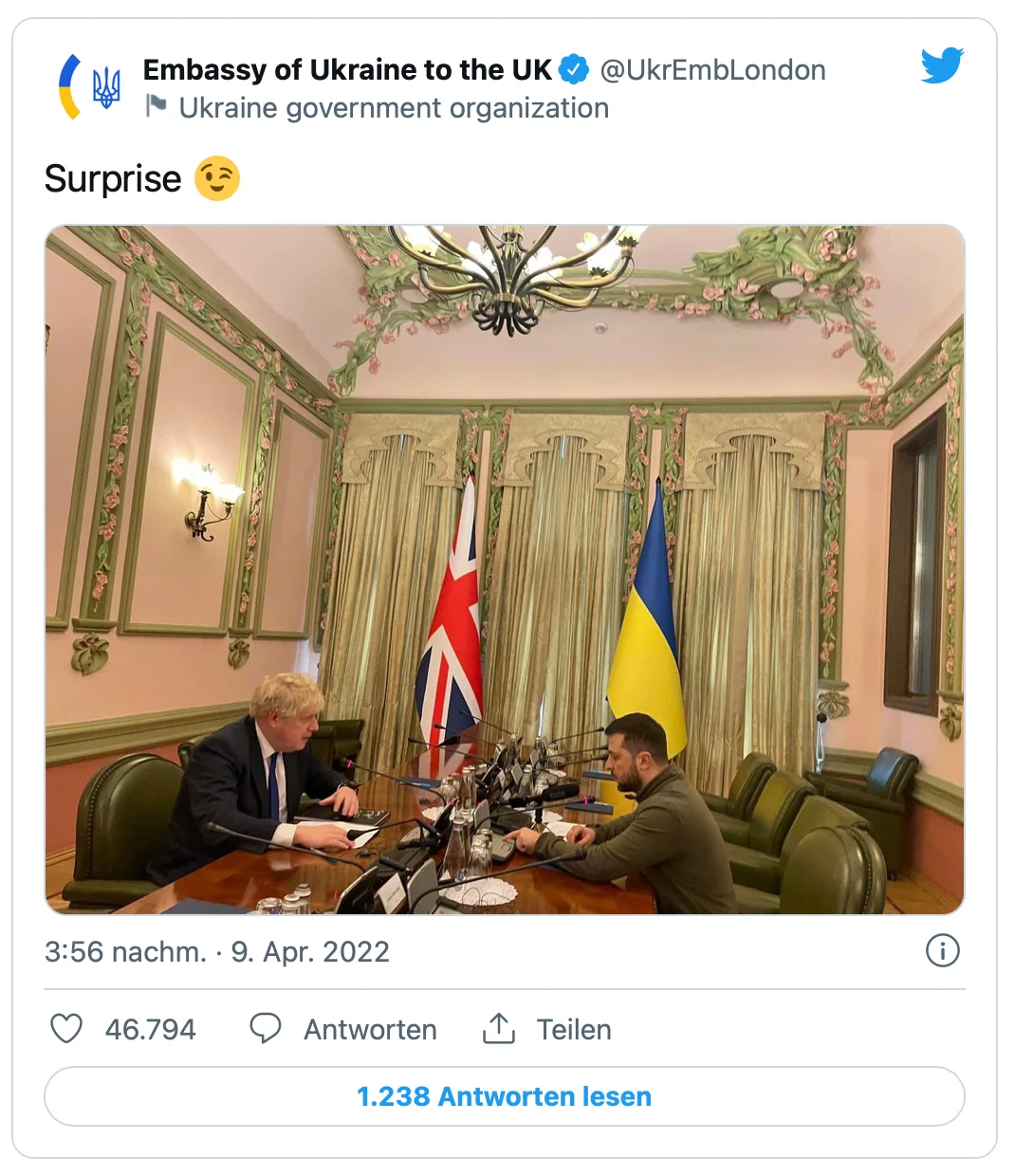The height and width of the screenshot is (1176, 1015).
Task: Click the verified badge checkmark
Action: [x=572, y=67]
